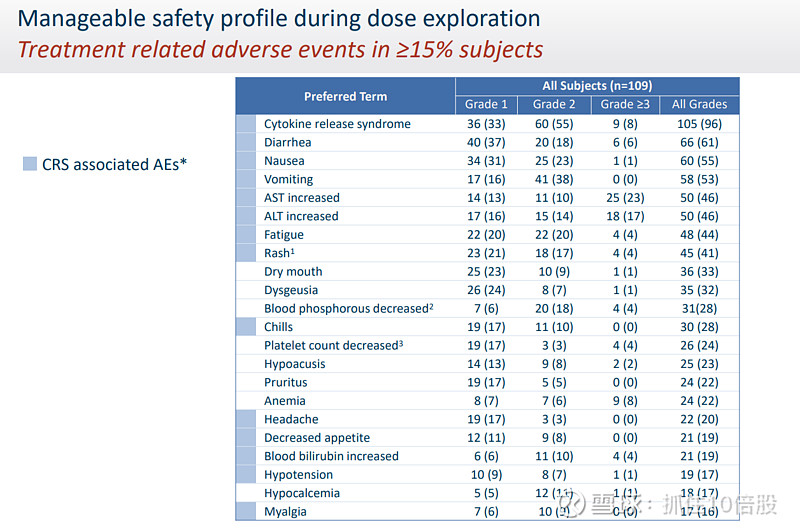Click the 'Chills' row label
The image size is (800, 529).
(x=279, y=326)
